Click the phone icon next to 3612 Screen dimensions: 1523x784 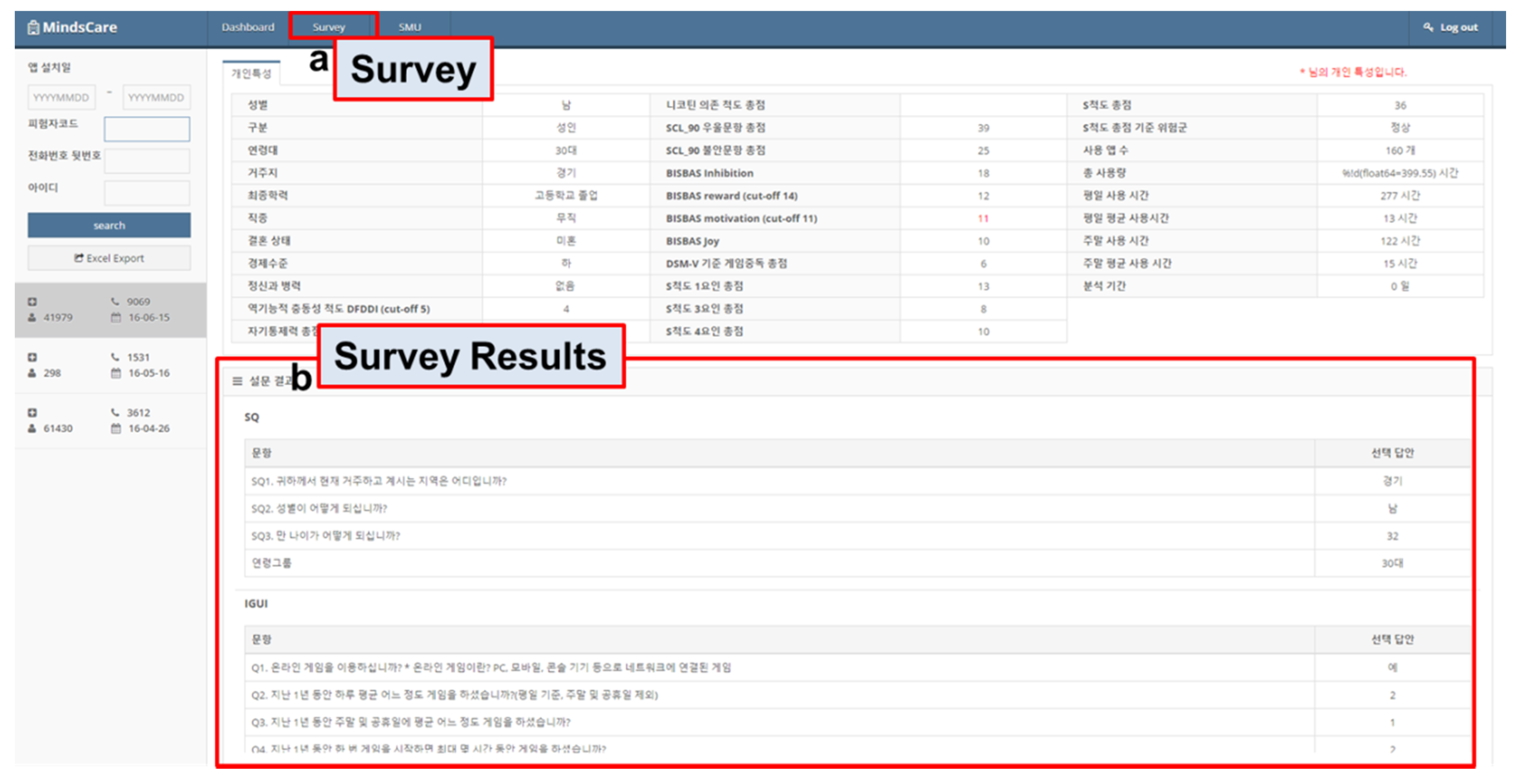[115, 413]
